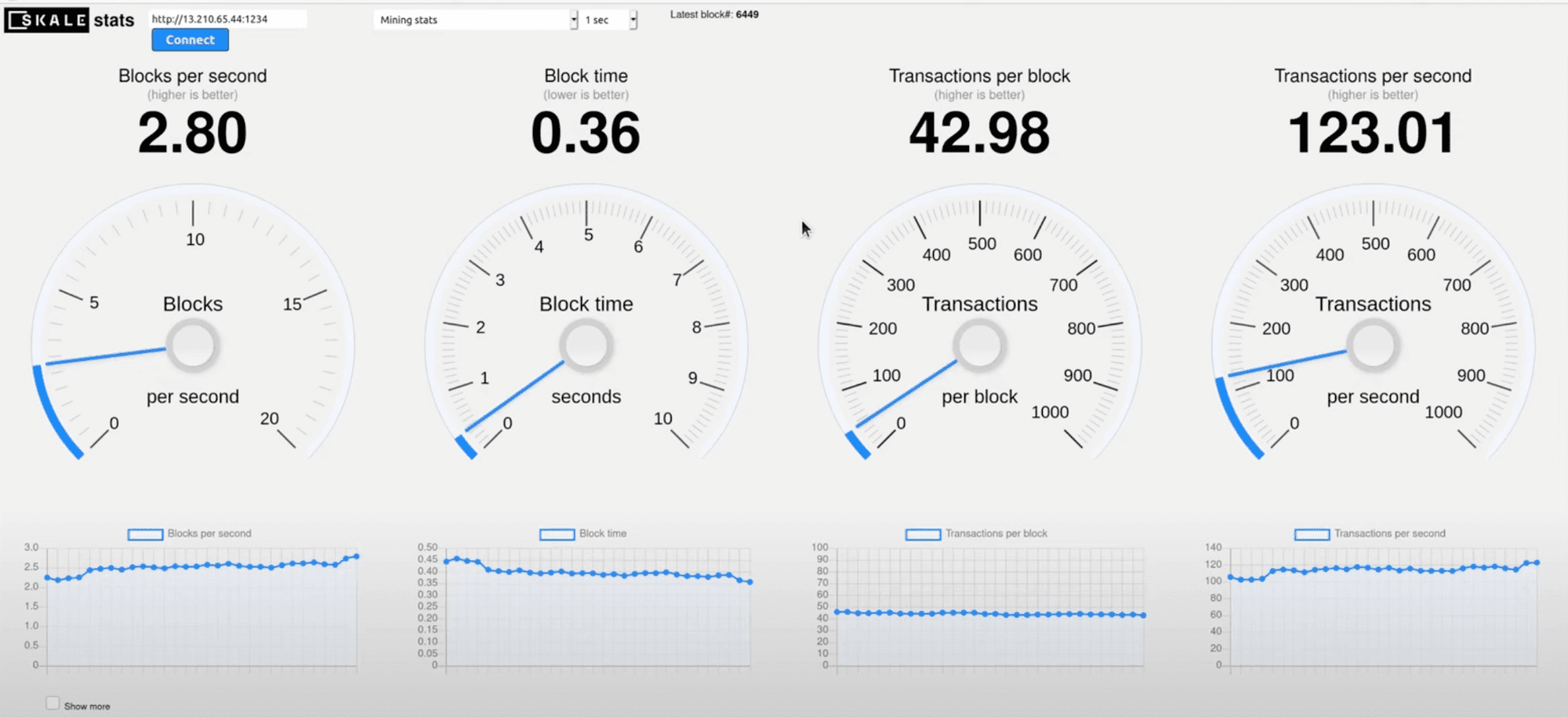Click the last point on Blocks per second chart
Screen dimensions: 1568x717
tap(357, 556)
